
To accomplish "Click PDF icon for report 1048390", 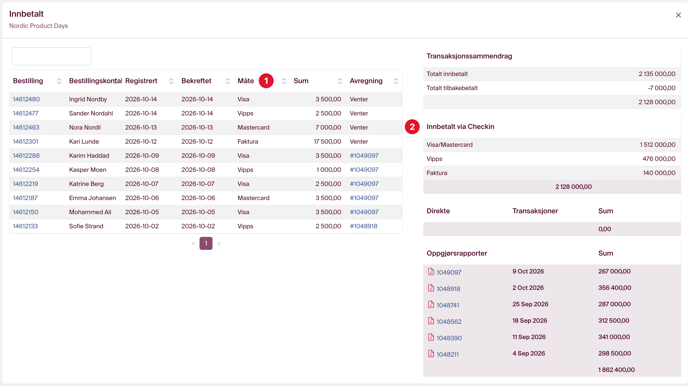I will (431, 337).
